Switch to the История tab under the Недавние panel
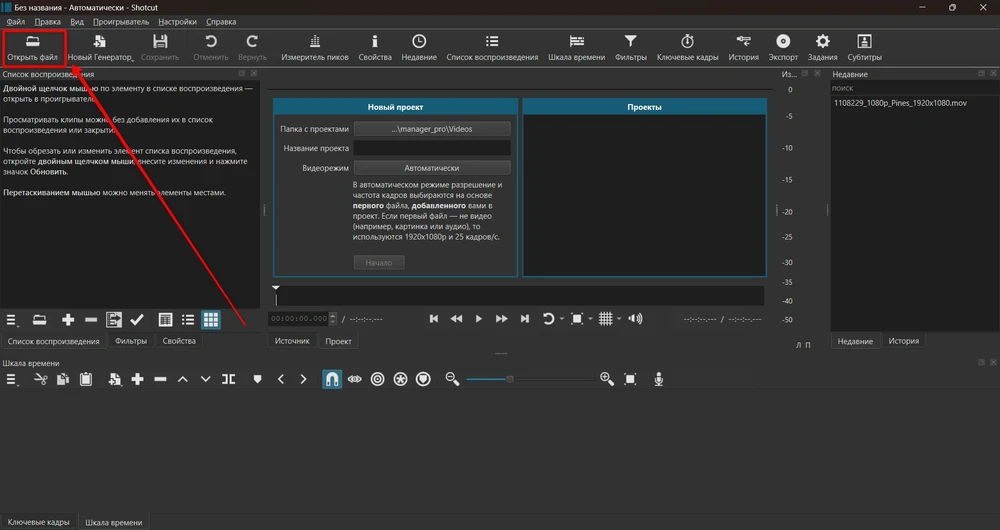The width and height of the screenshot is (1000, 530). click(904, 341)
